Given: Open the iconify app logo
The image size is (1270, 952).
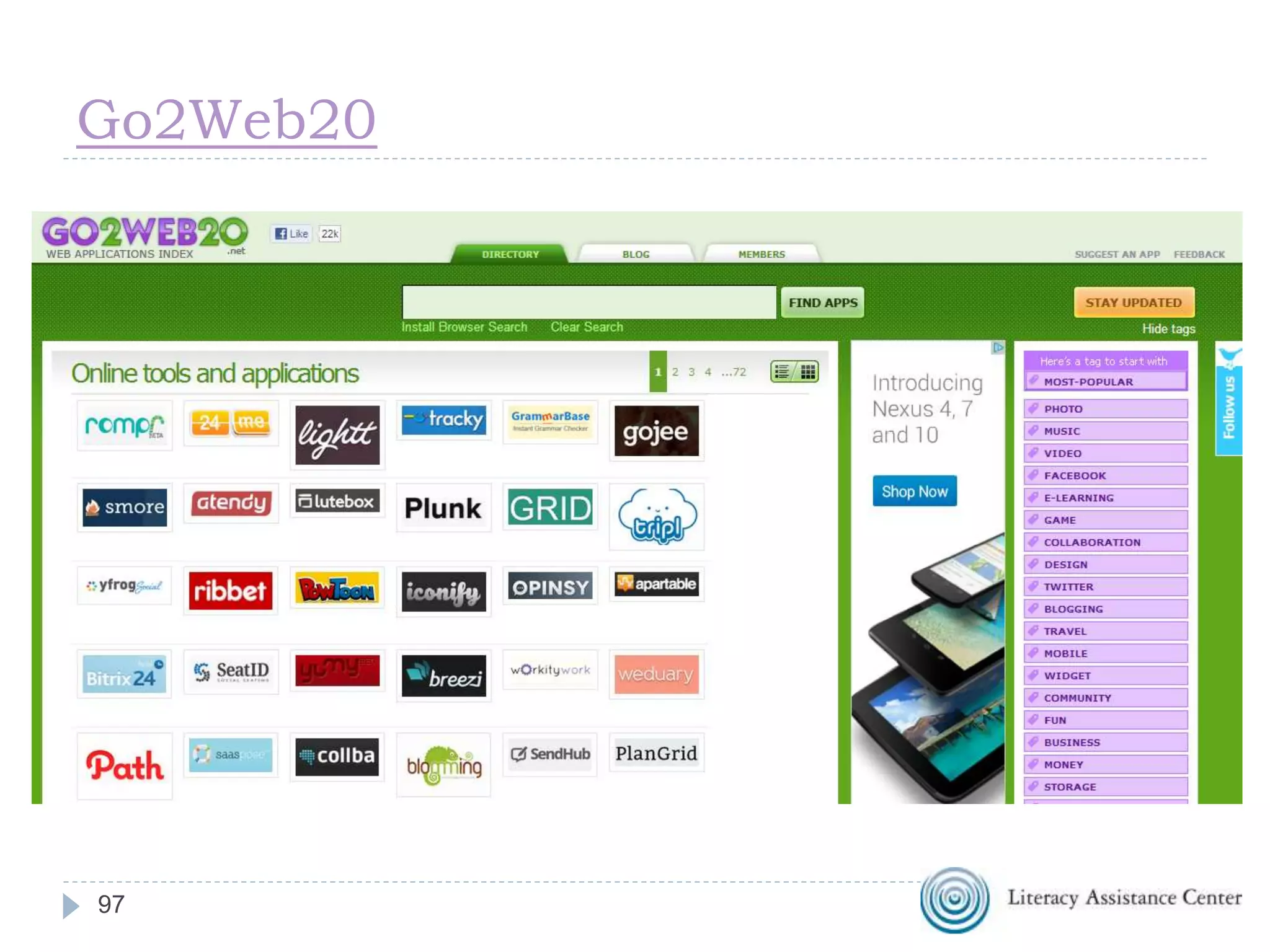Looking at the screenshot, I should coord(444,591).
